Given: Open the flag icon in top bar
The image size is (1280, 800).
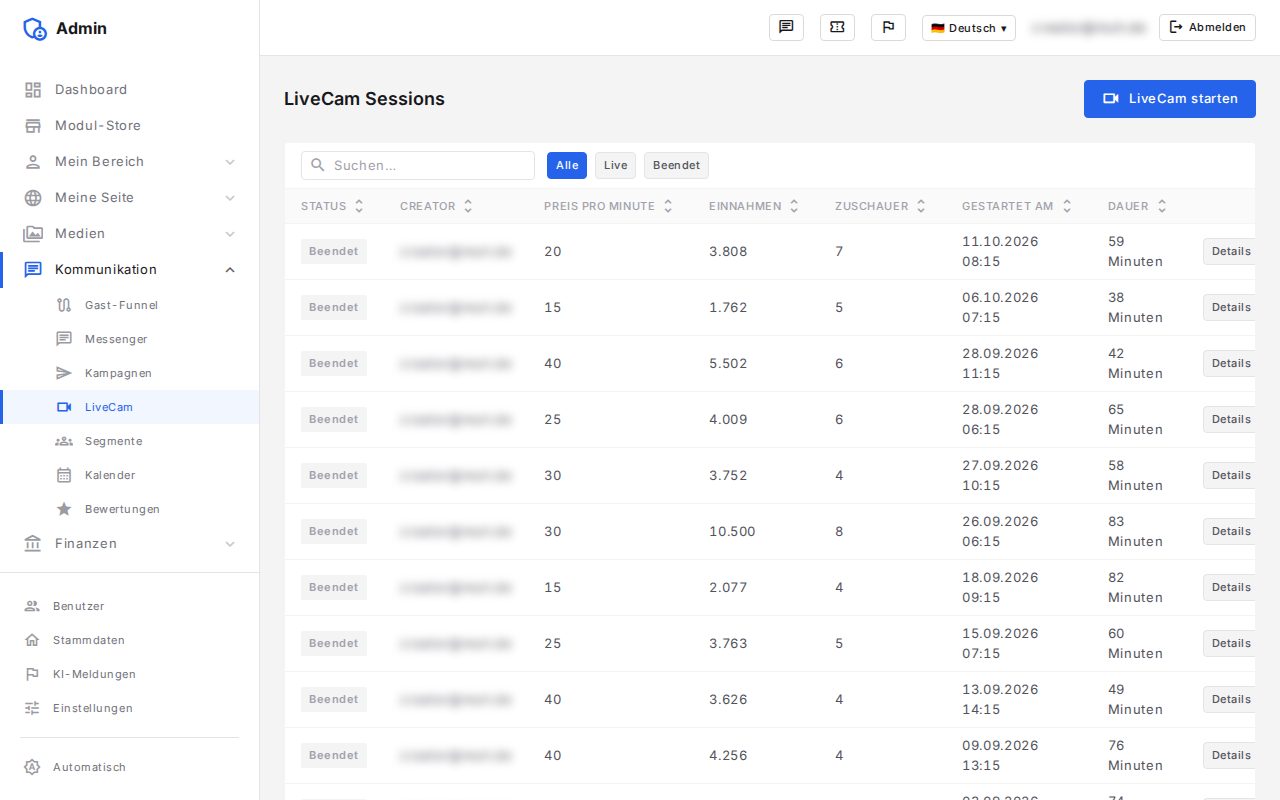Looking at the screenshot, I should pyautogui.click(x=888, y=27).
